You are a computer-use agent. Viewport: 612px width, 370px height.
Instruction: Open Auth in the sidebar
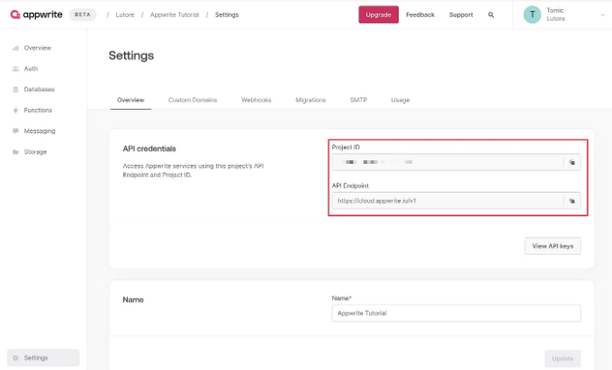[x=31, y=69]
